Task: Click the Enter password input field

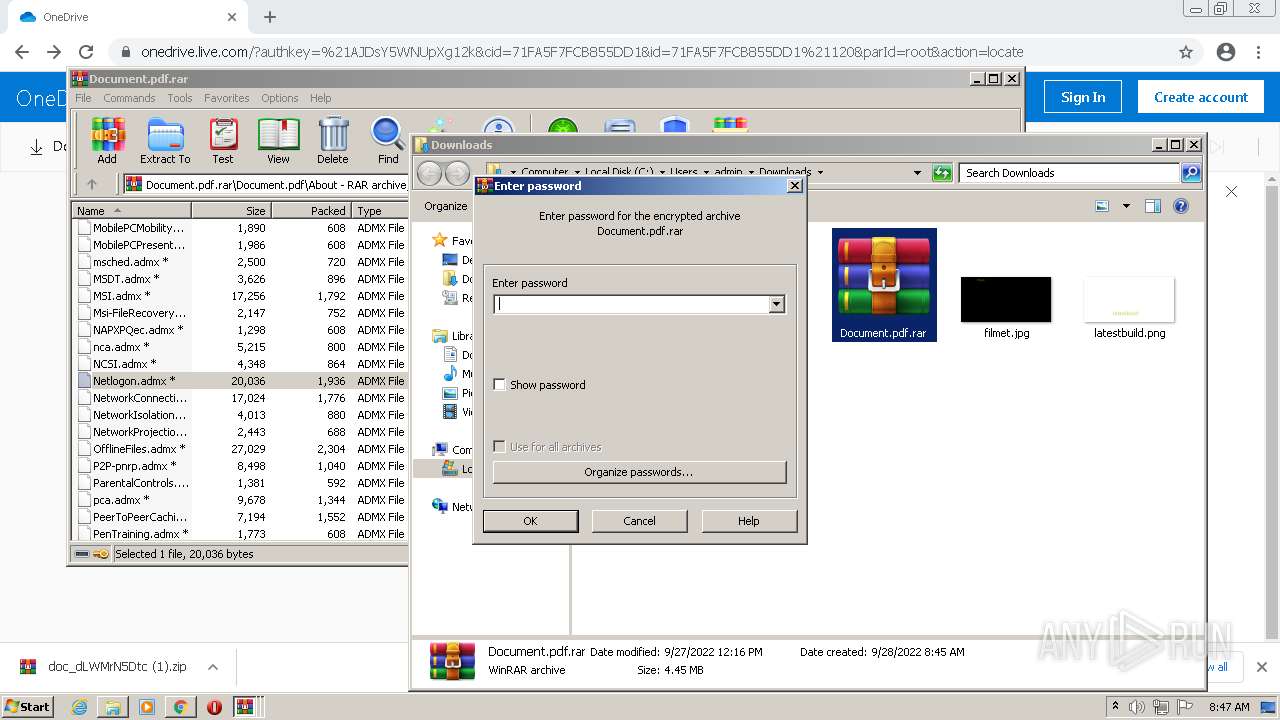Action: tap(631, 305)
